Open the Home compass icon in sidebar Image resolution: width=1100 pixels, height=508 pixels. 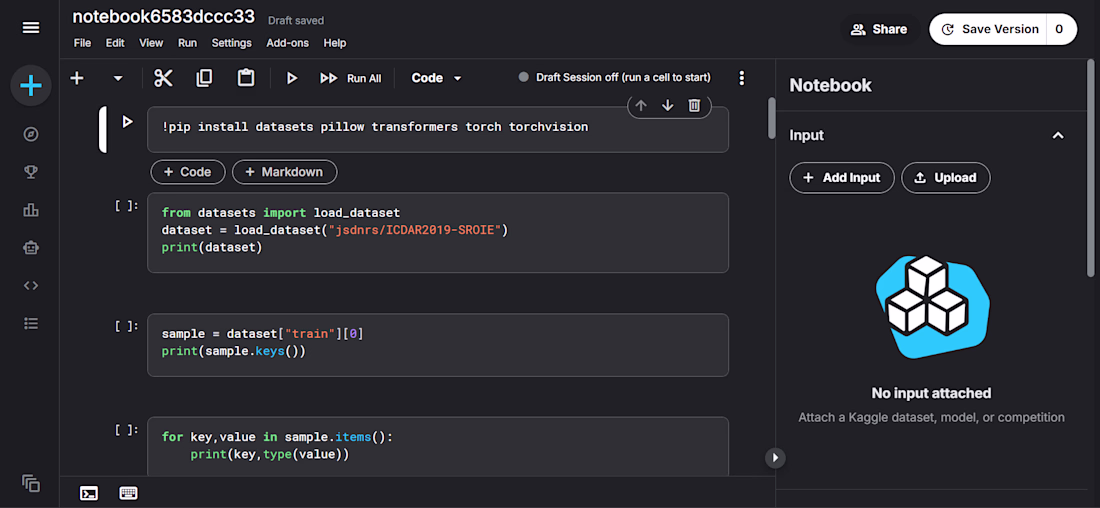pos(31,134)
